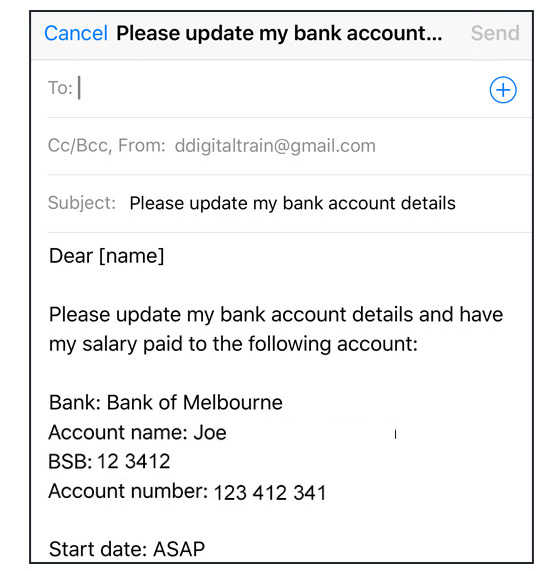Screen dimensions: 545x571
Task: Place cursor in BSB: 12 3412 line
Action: pos(109,461)
